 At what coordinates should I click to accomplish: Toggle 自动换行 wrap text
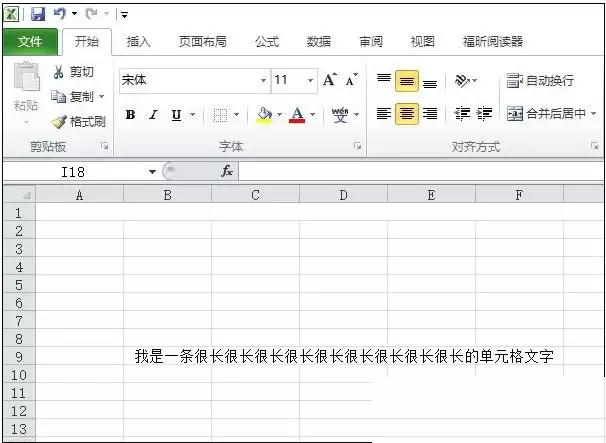(540, 81)
